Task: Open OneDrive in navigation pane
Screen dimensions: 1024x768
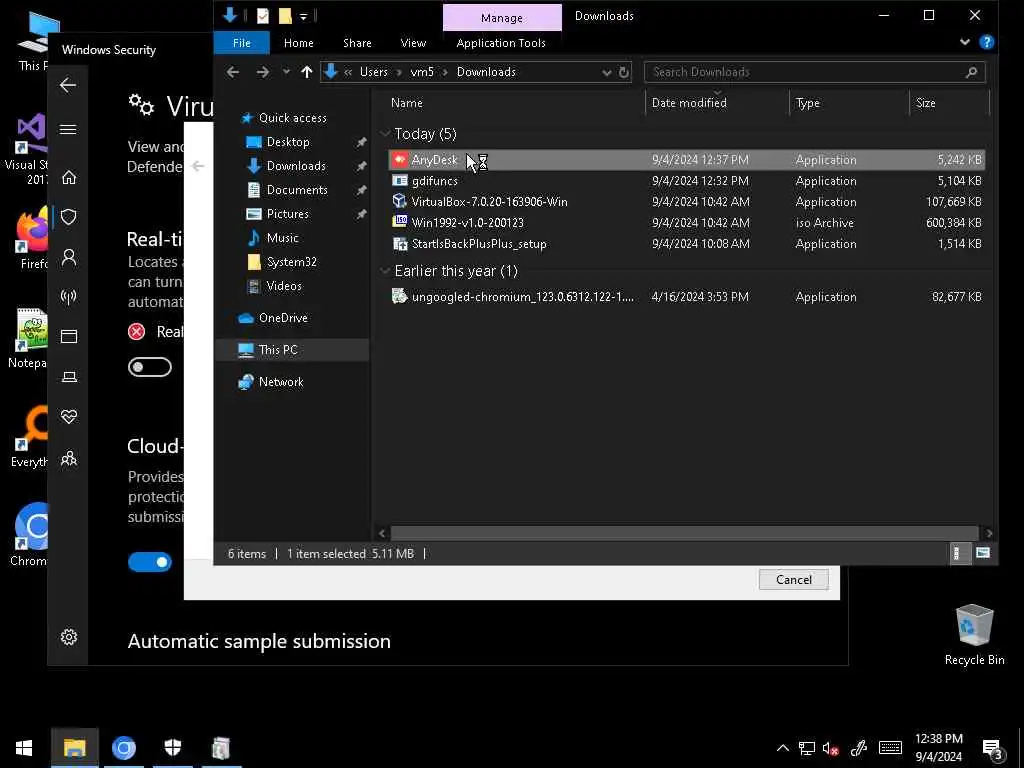Action: (283, 317)
